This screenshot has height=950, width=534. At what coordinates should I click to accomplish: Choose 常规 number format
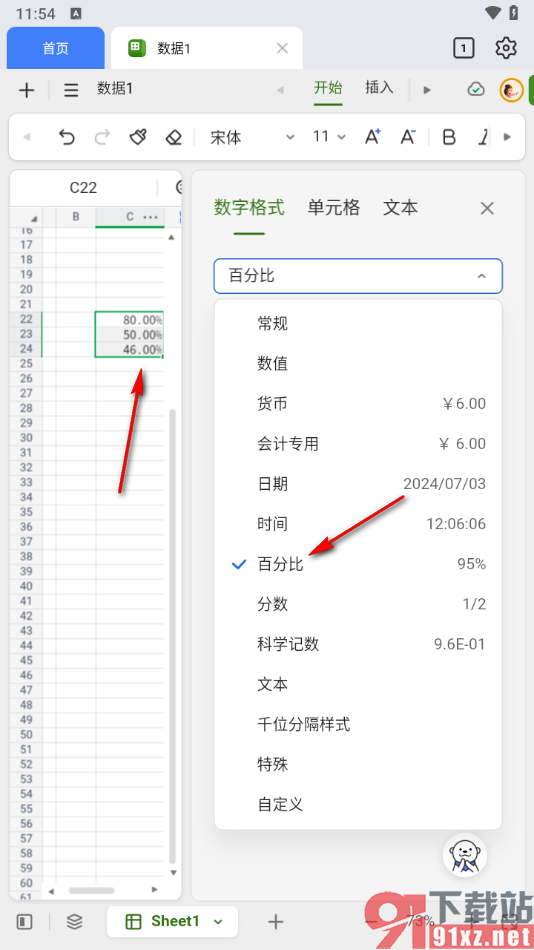click(x=358, y=324)
